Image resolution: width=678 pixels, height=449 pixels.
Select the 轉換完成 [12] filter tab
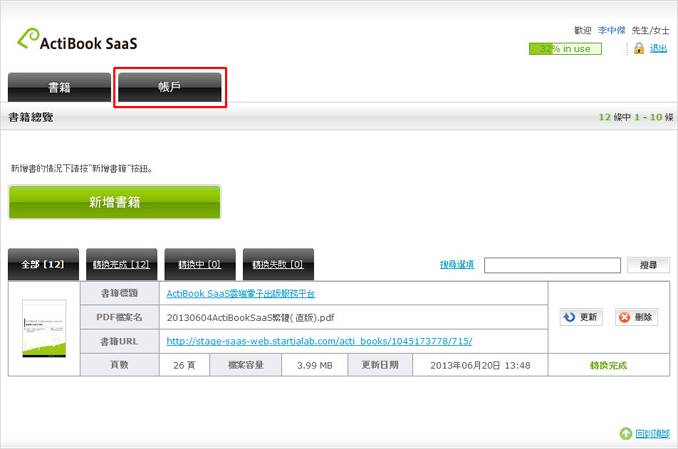122,264
